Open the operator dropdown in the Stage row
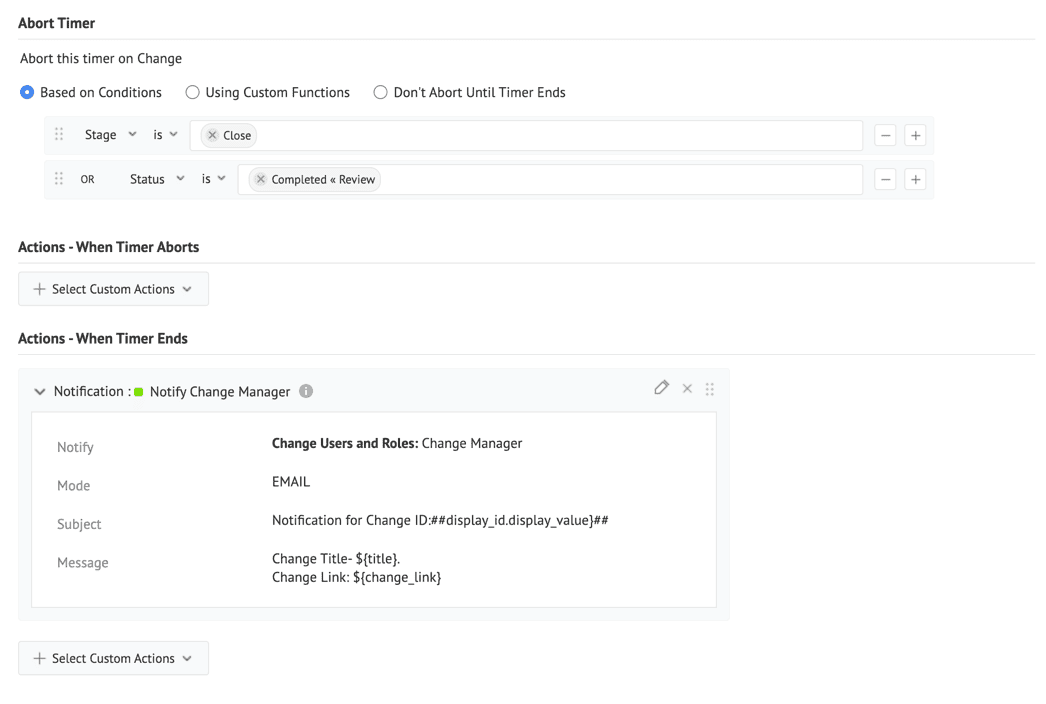 point(165,135)
